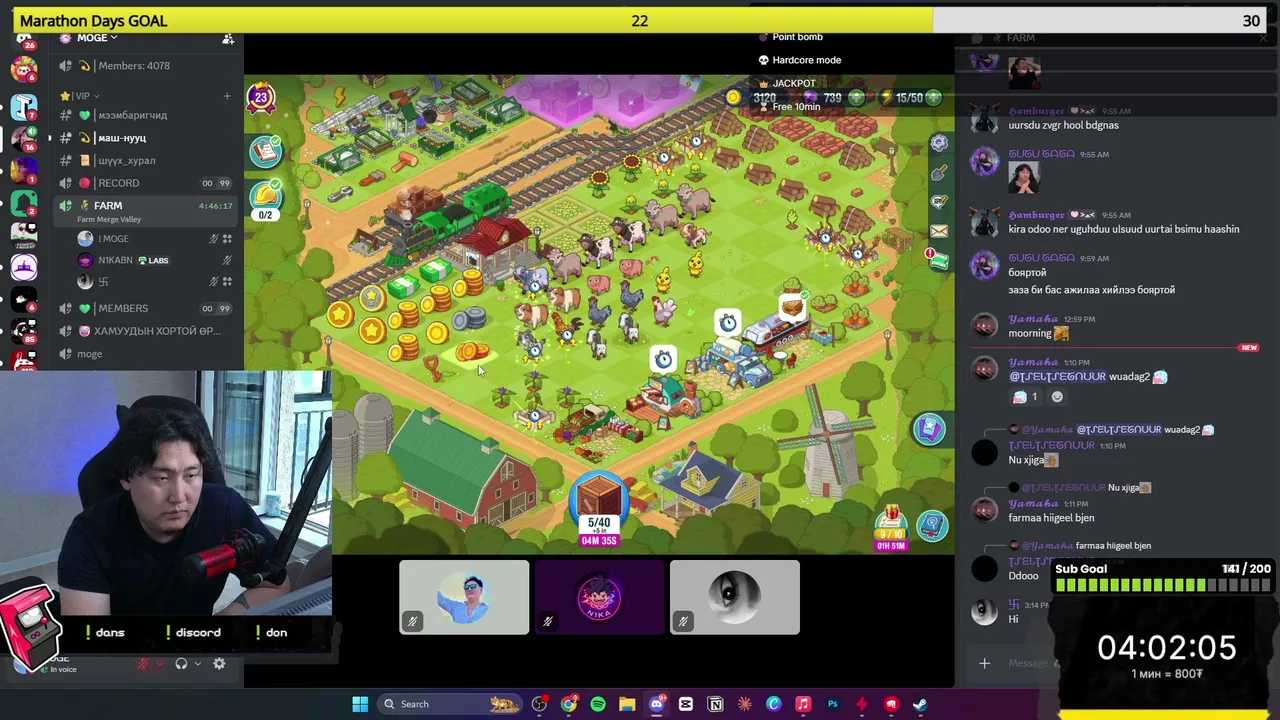
Task: Open the server with badge 26
Action: pos(24,40)
